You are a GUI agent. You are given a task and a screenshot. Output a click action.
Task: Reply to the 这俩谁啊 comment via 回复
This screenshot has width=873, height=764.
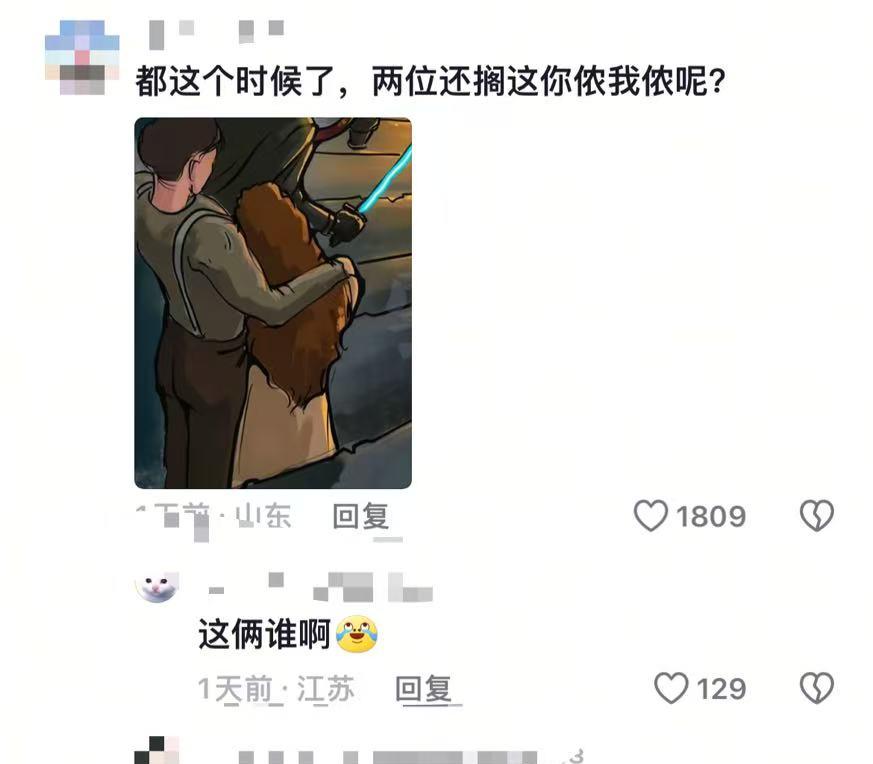423,688
